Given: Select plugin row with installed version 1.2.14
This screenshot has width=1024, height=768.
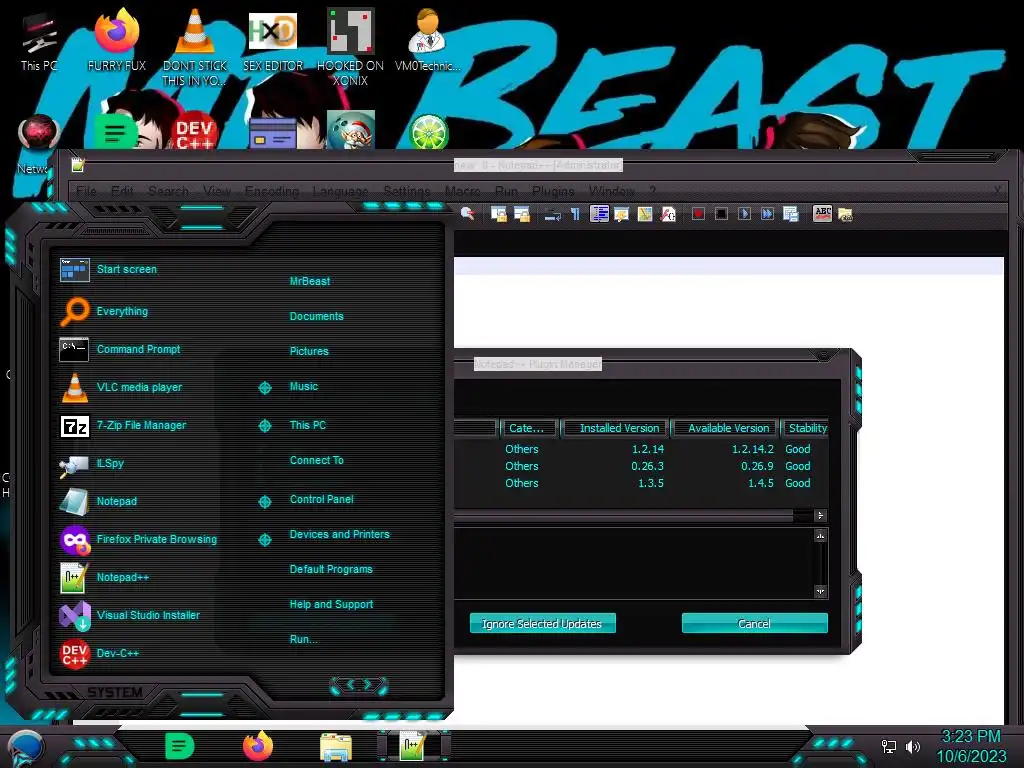Looking at the screenshot, I should [x=641, y=449].
